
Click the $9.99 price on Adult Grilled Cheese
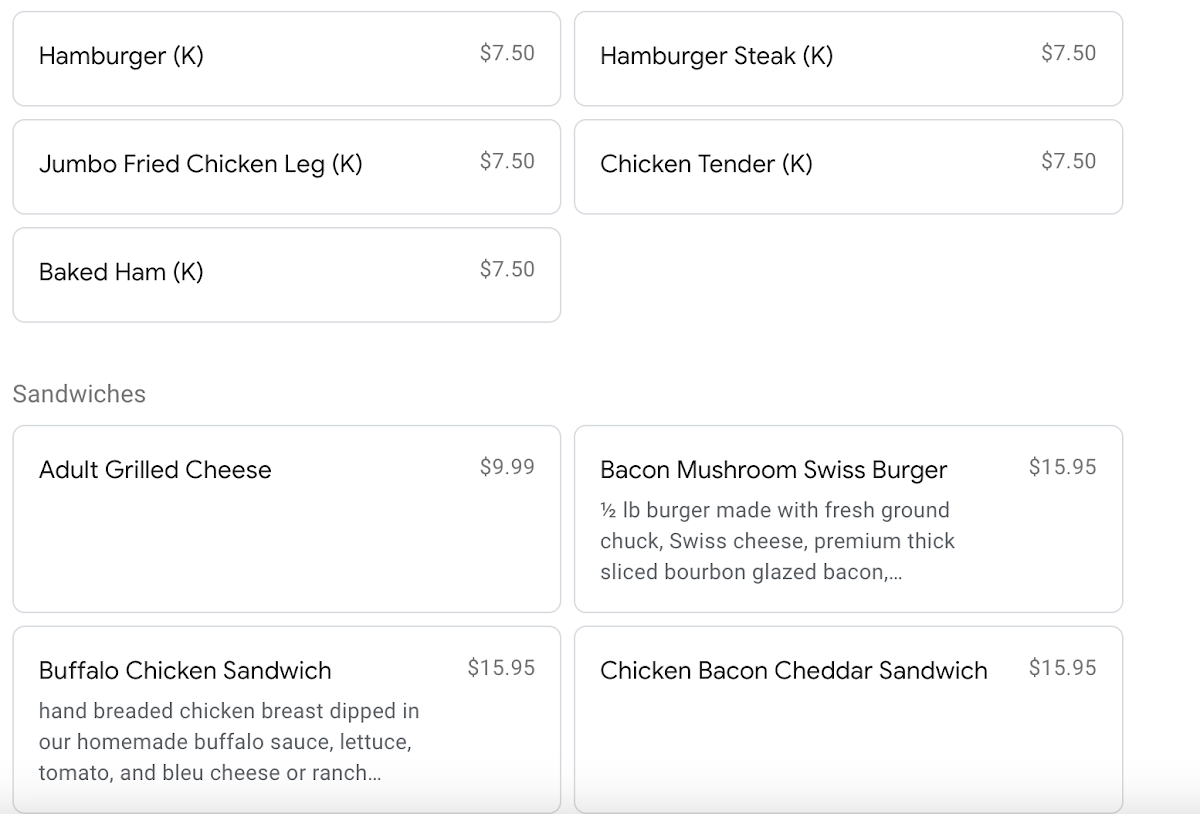[507, 467]
